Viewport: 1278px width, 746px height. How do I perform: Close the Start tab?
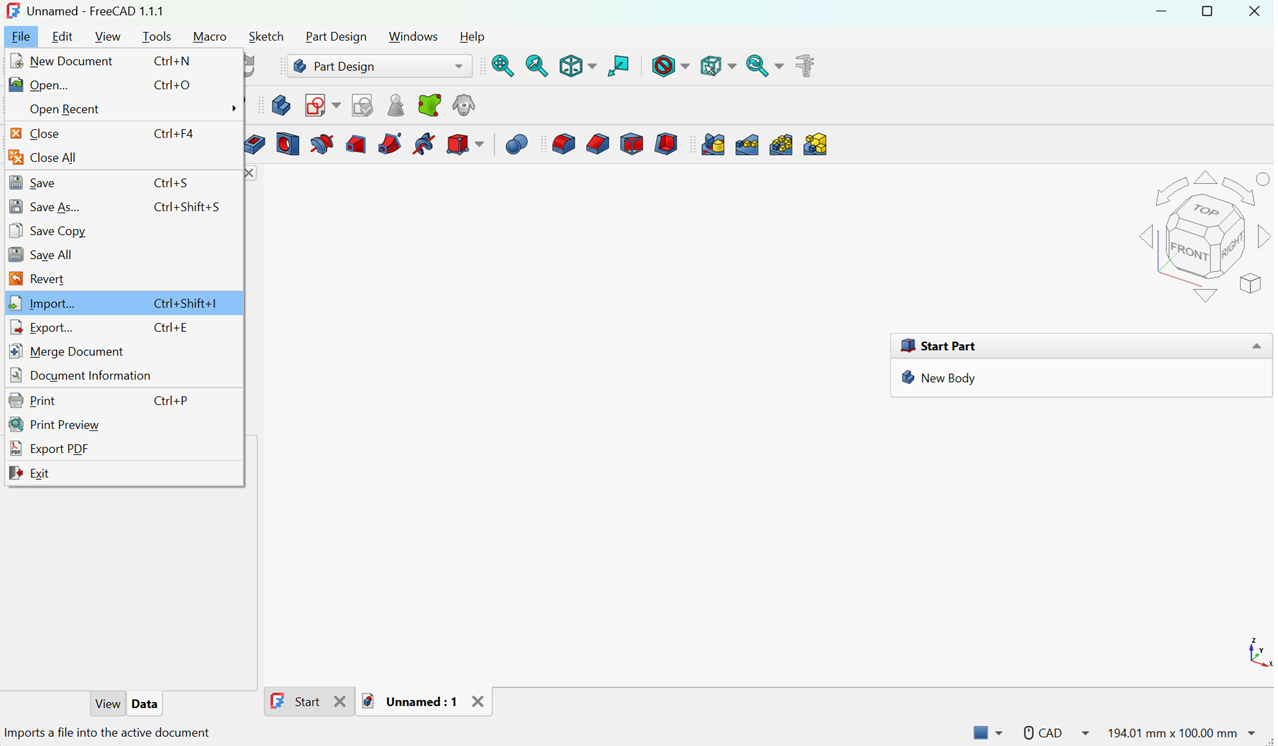point(340,702)
